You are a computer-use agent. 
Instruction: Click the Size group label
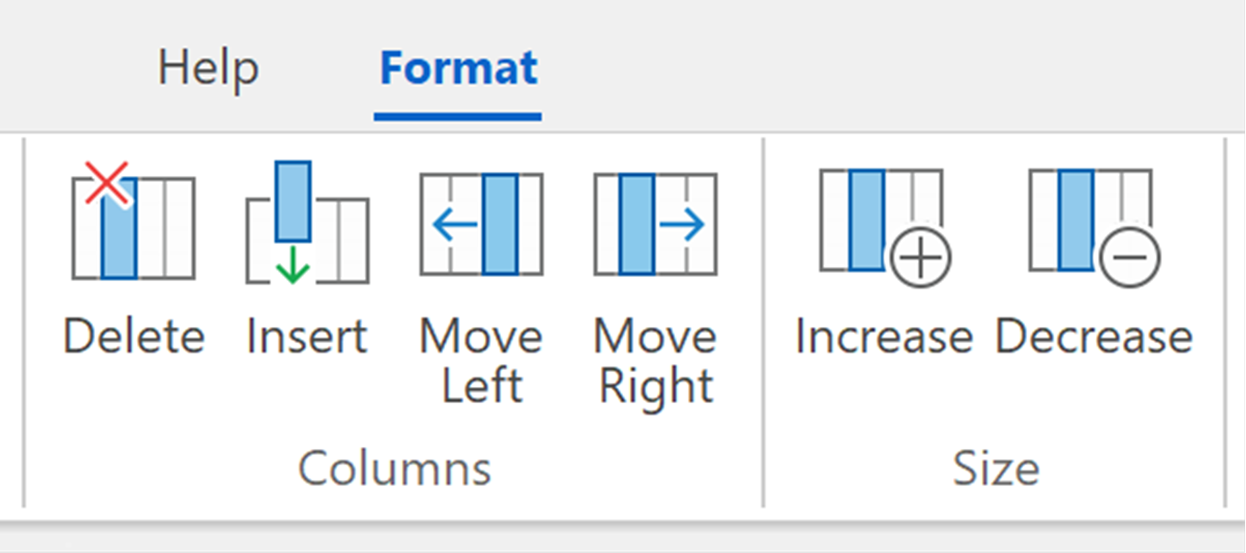996,468
